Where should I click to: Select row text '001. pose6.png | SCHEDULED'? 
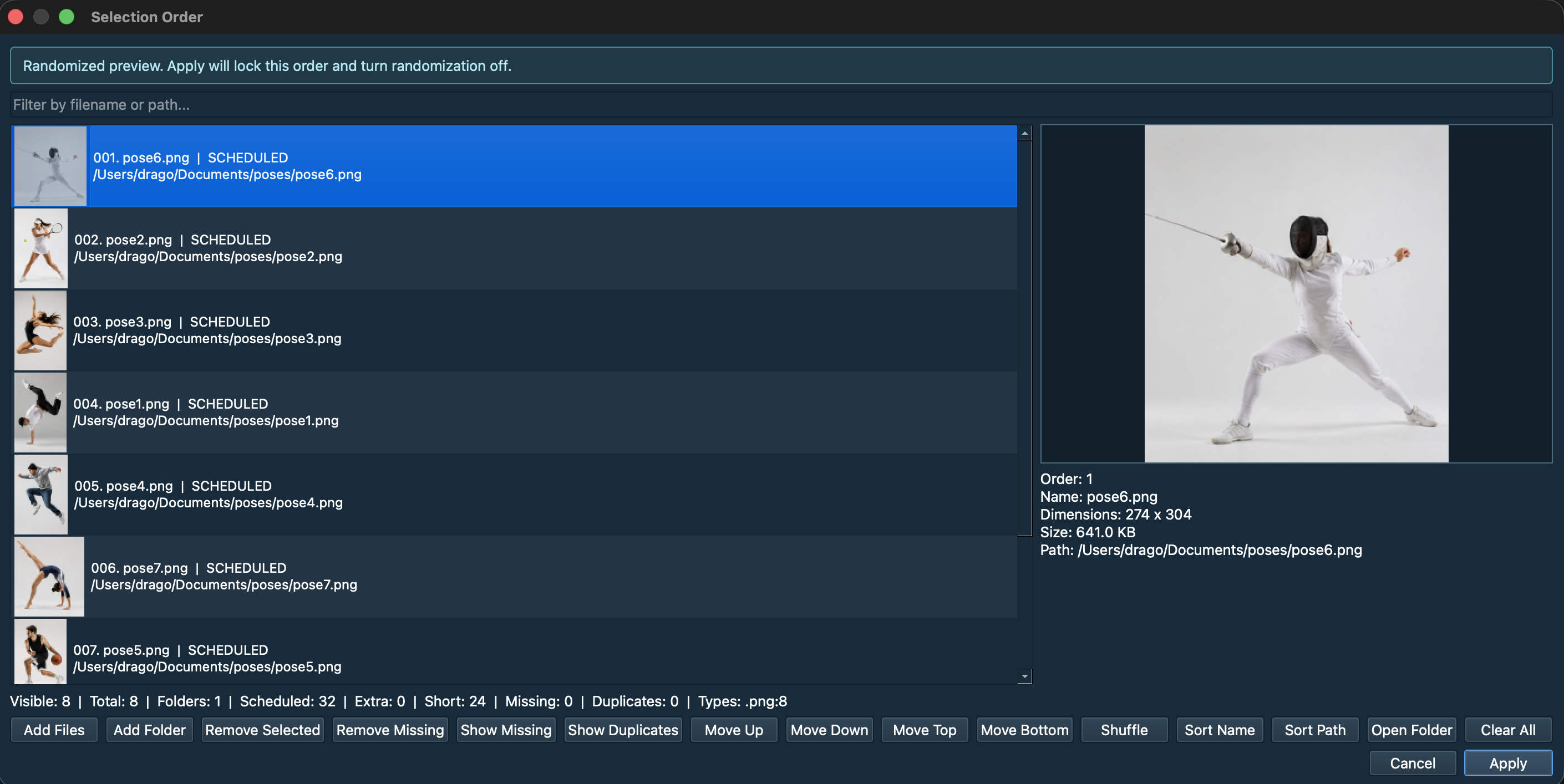point(191,158)
